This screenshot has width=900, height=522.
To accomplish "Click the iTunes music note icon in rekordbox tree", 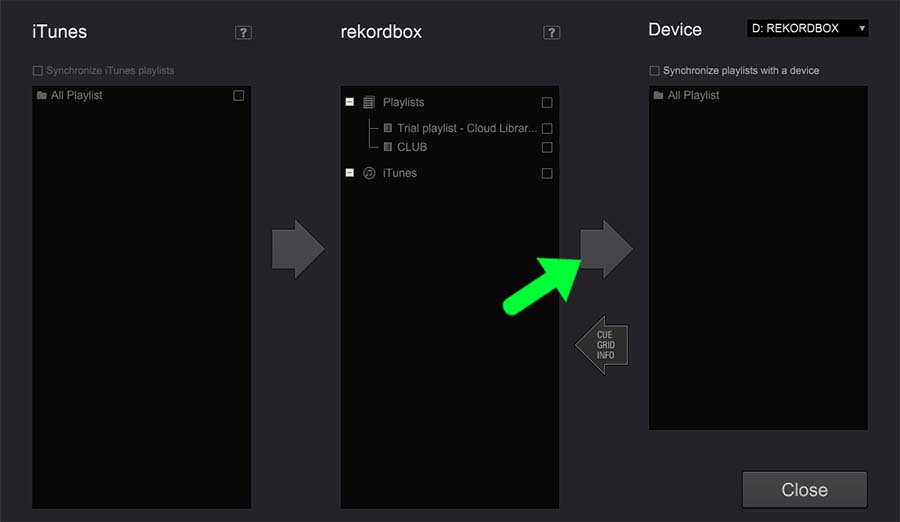I will tap(369, 173).
